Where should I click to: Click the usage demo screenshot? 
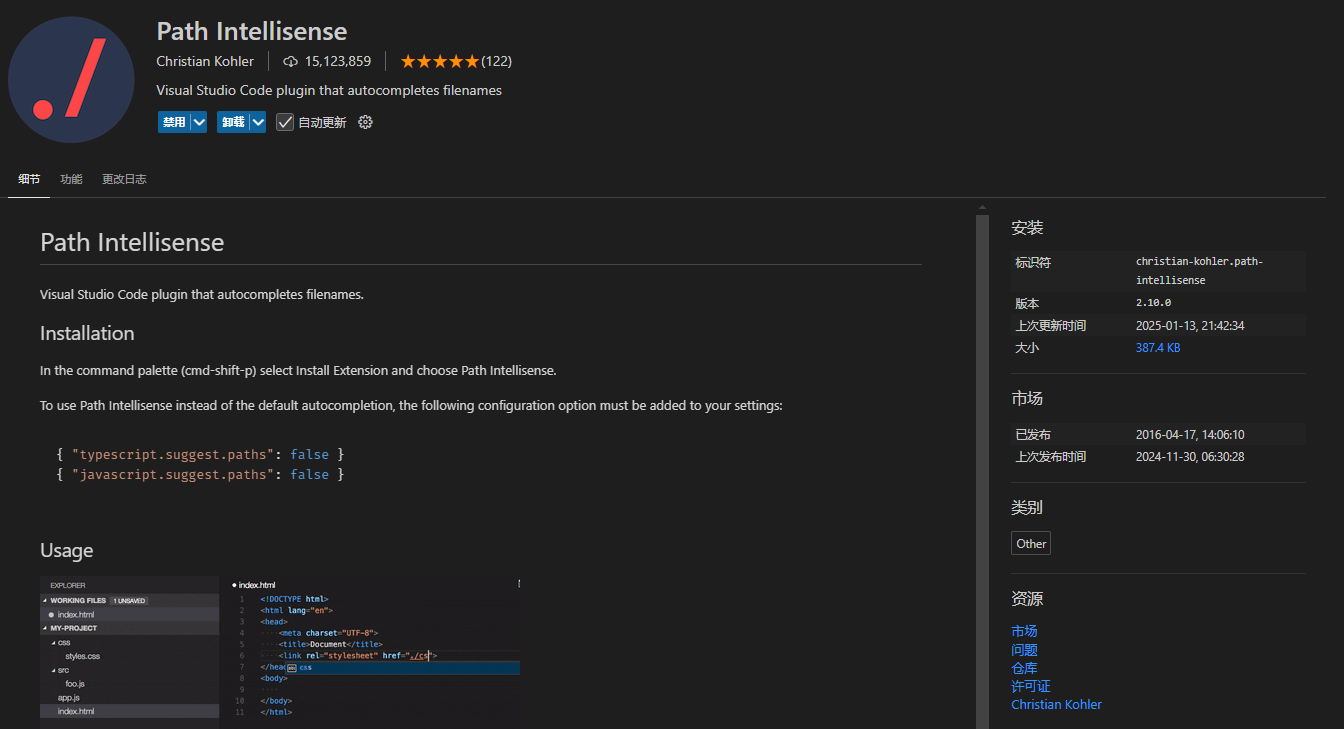pos(280,652)
